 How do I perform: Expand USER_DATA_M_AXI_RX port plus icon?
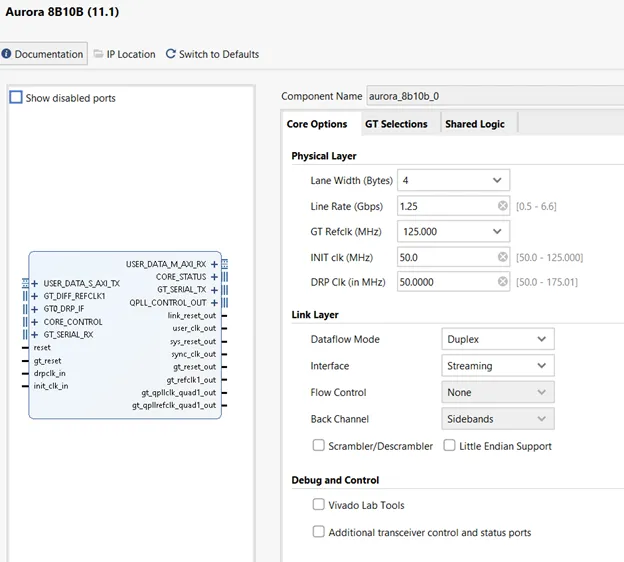pos(214,264)
